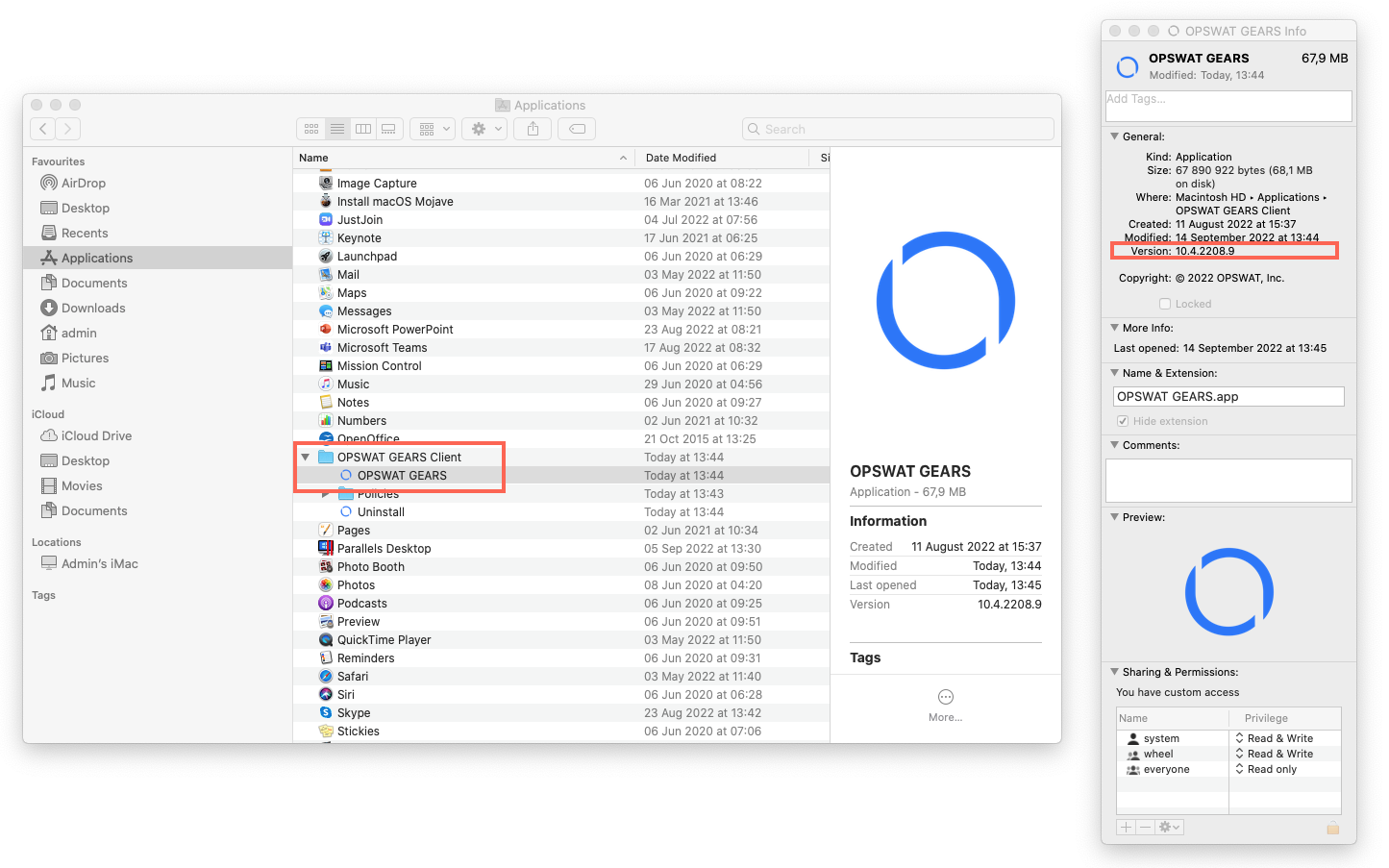Switch Finder to gallery view
This screenshot has width=1389, height=868.
point(388,129)
